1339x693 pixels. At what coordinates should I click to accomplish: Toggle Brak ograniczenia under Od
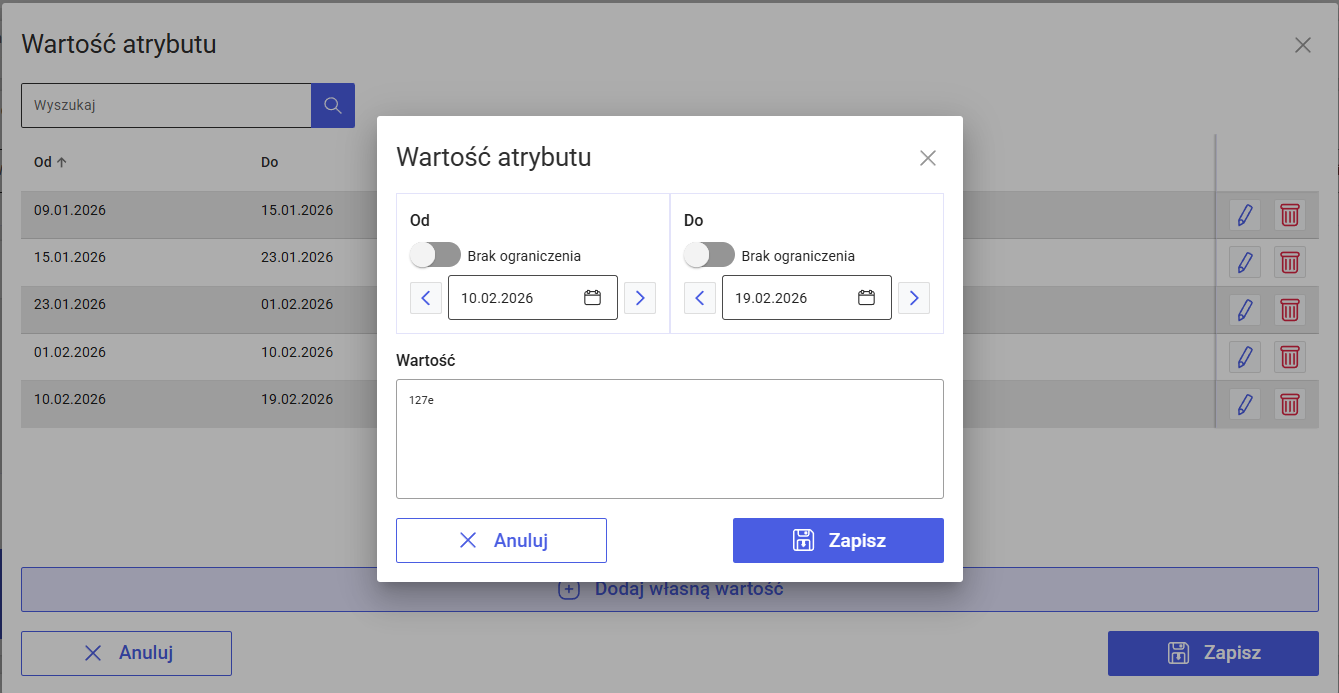pyautogui.click(x=435, y=255)
